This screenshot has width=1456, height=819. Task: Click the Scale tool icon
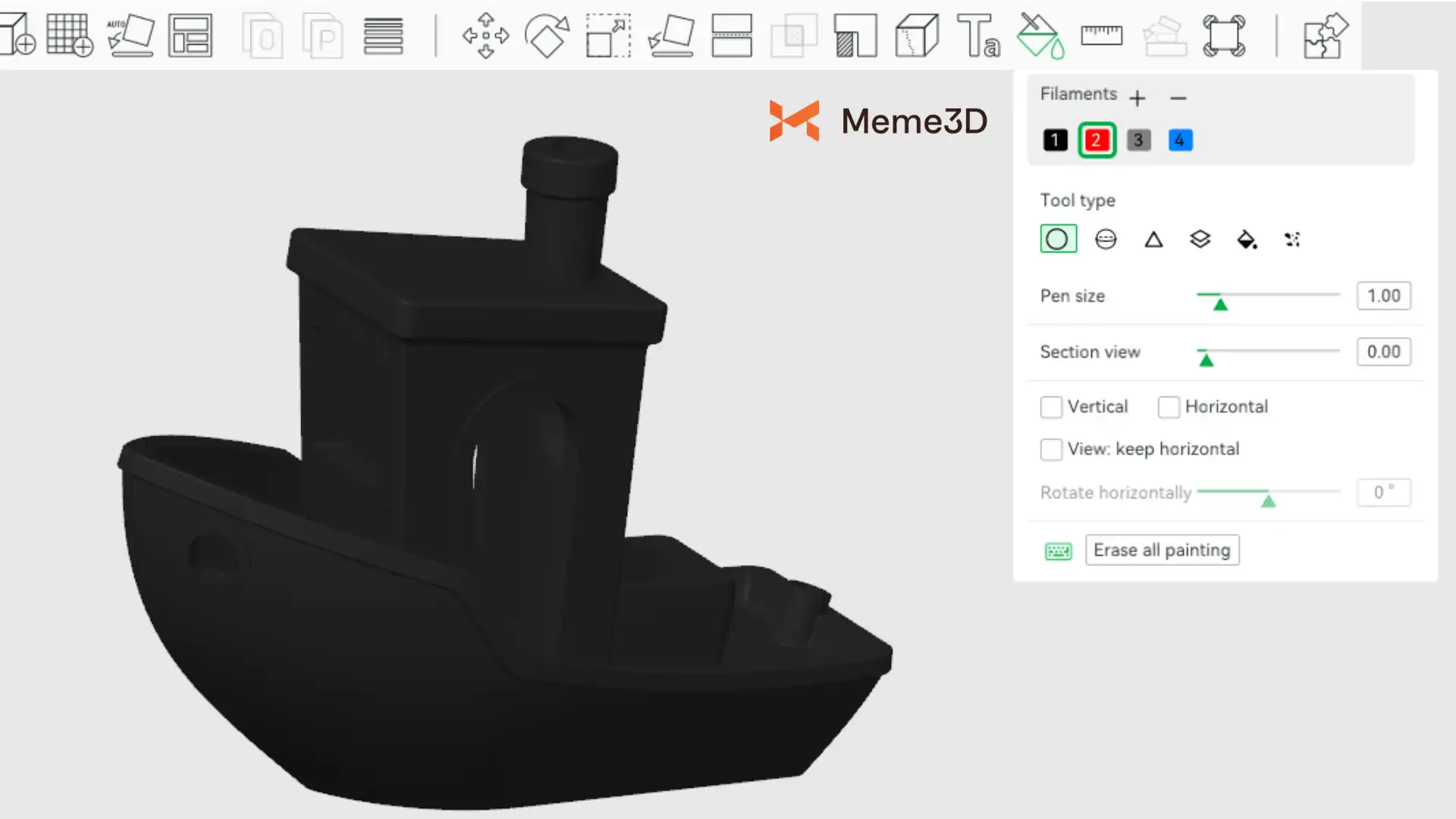click(x=608, y=35)
